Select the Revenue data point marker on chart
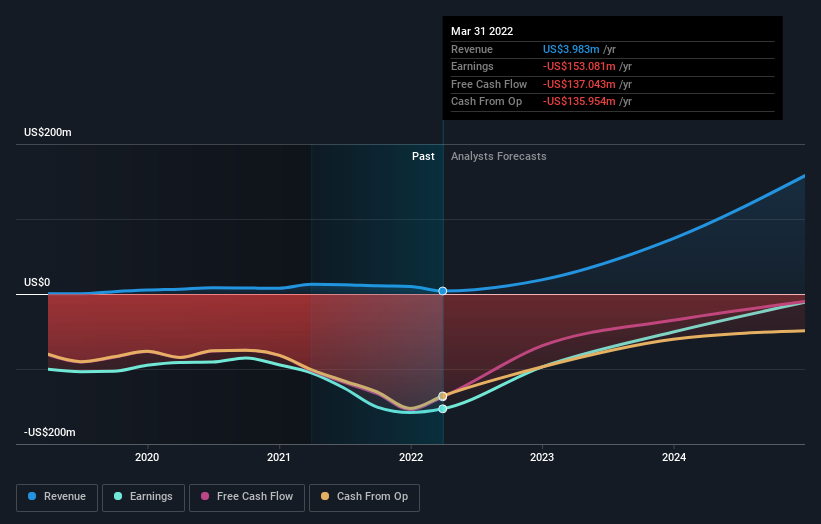 [443, 291]
